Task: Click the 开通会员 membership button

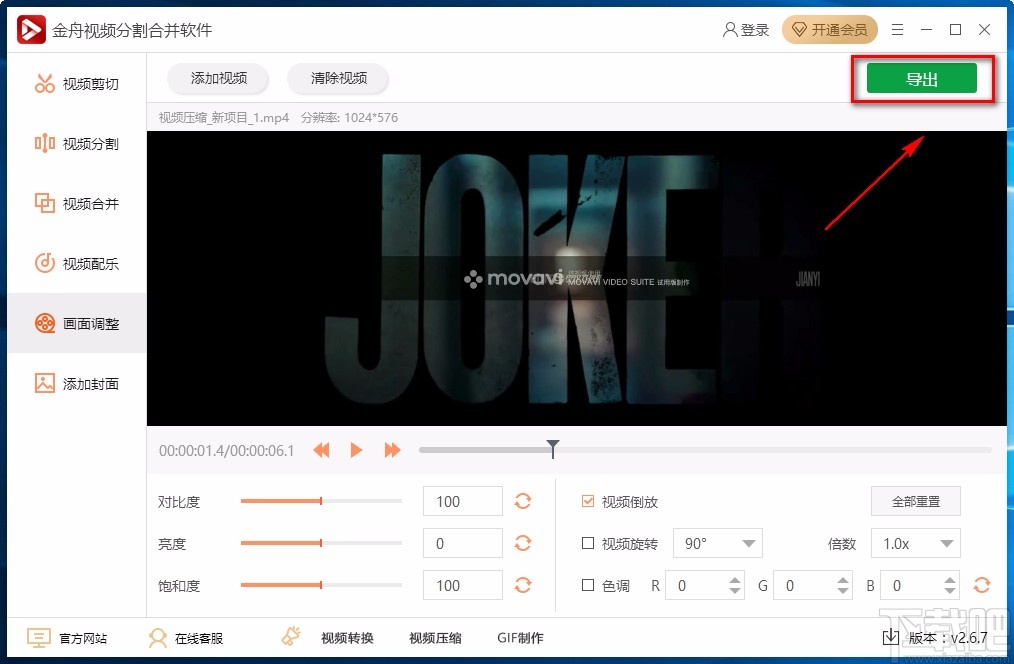Action: pos(830,30)
